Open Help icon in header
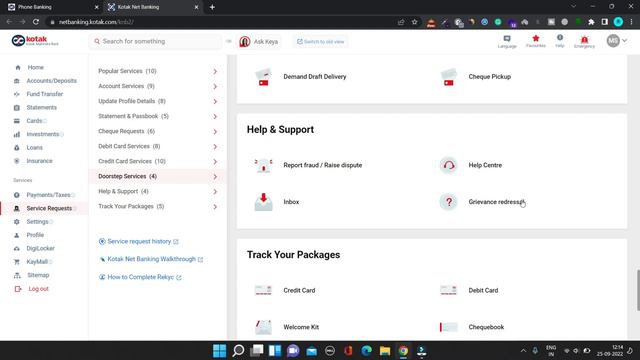The image size is (640, 360). click(560, 41)
